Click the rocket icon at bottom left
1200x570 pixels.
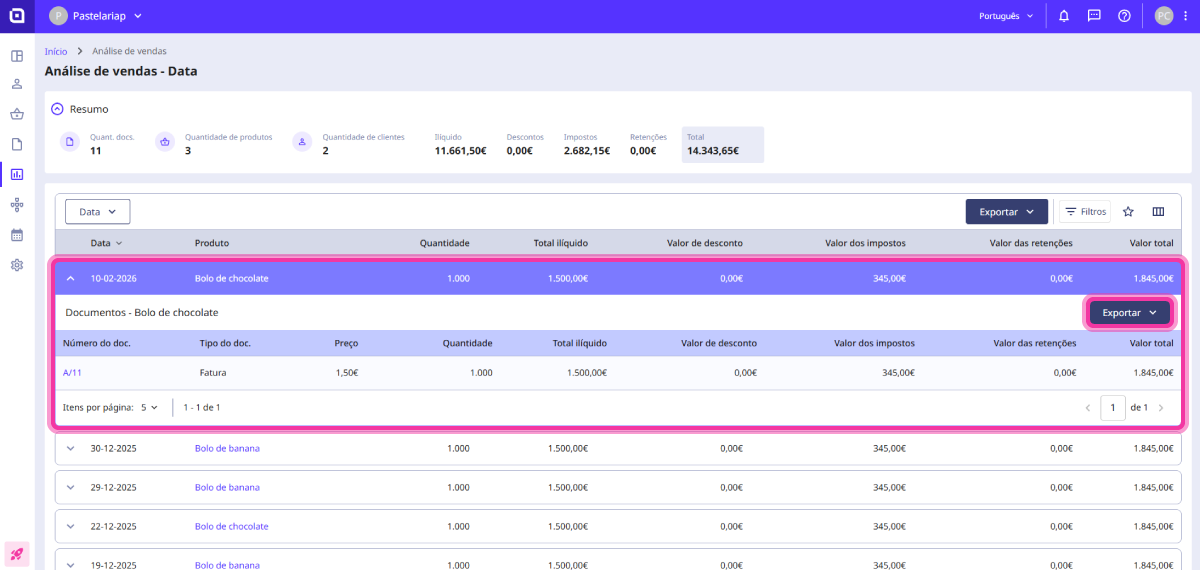click(x=17, y=553)
